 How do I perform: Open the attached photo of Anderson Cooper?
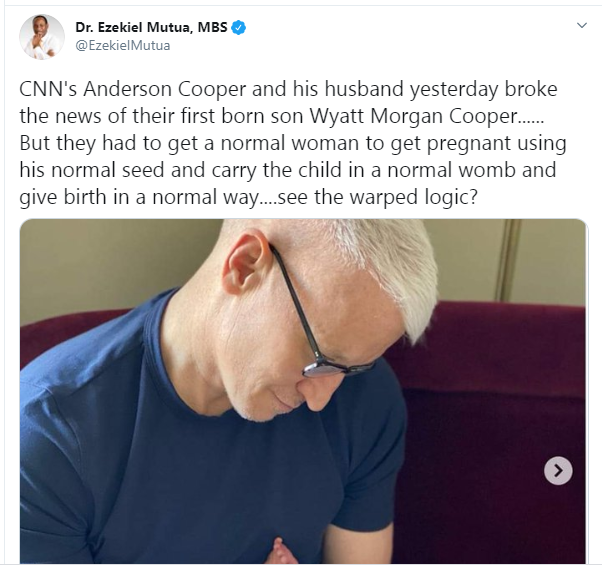pyautogui.click(x=303, y=391)
